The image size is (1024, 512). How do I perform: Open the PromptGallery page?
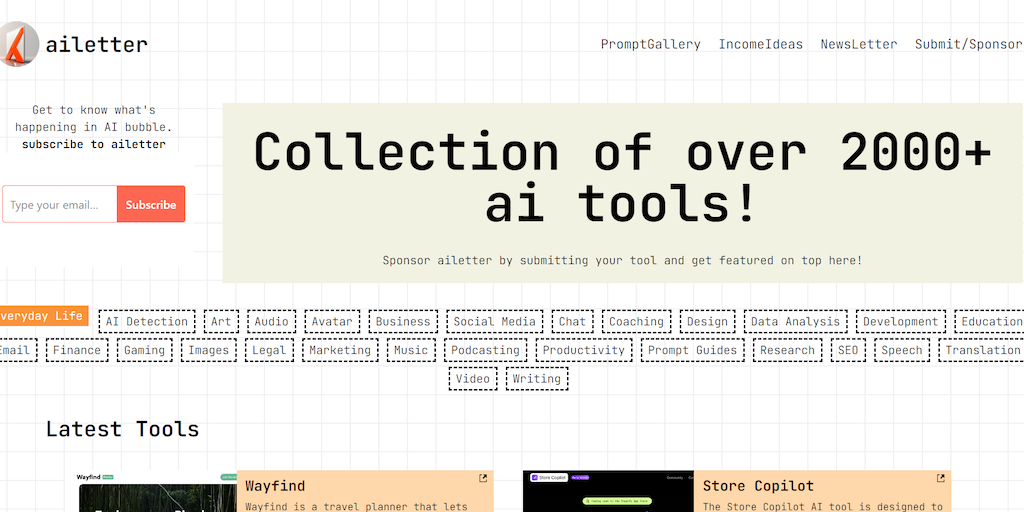point(650,44)
